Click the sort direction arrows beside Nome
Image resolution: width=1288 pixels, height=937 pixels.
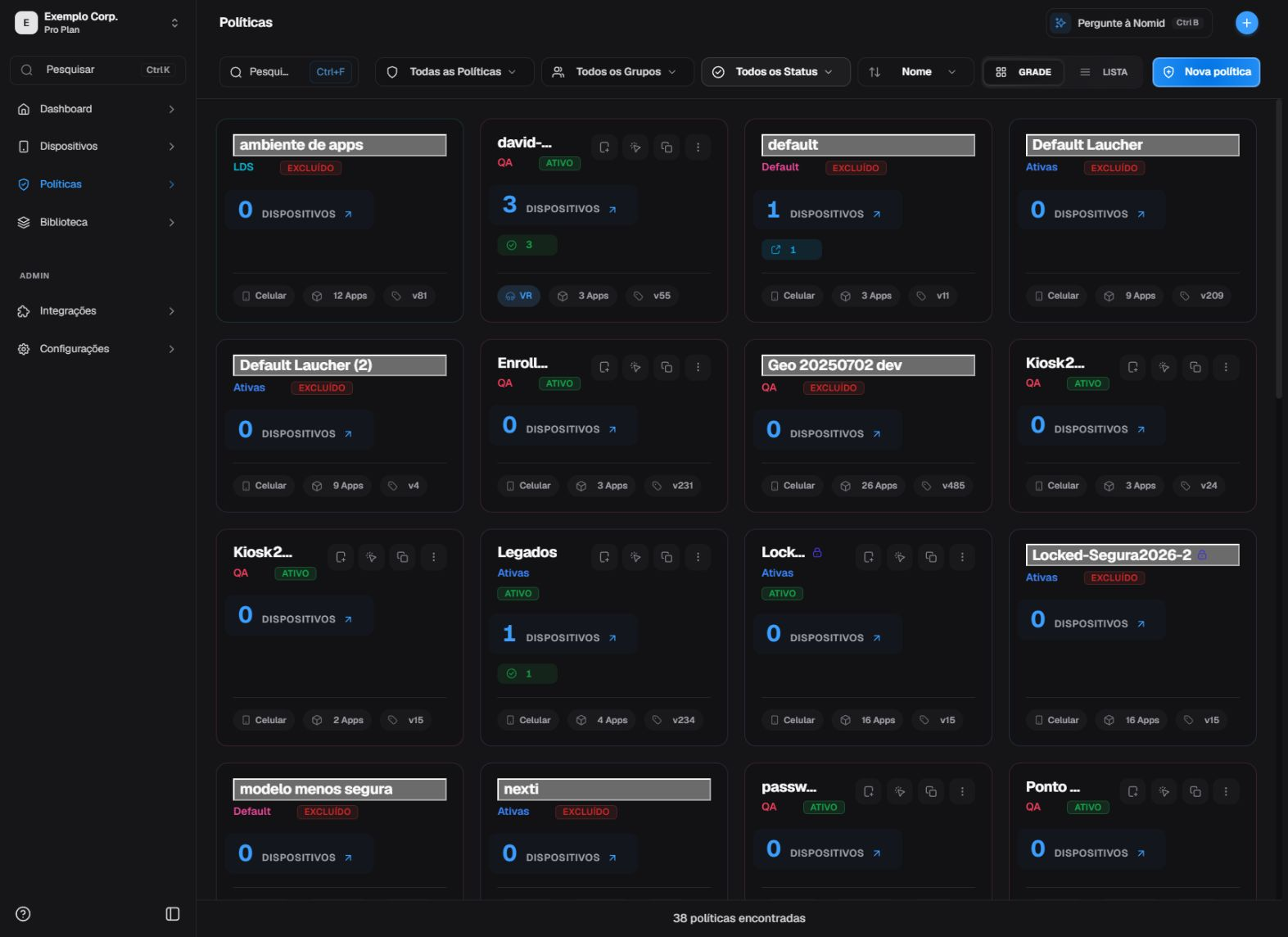874,72
